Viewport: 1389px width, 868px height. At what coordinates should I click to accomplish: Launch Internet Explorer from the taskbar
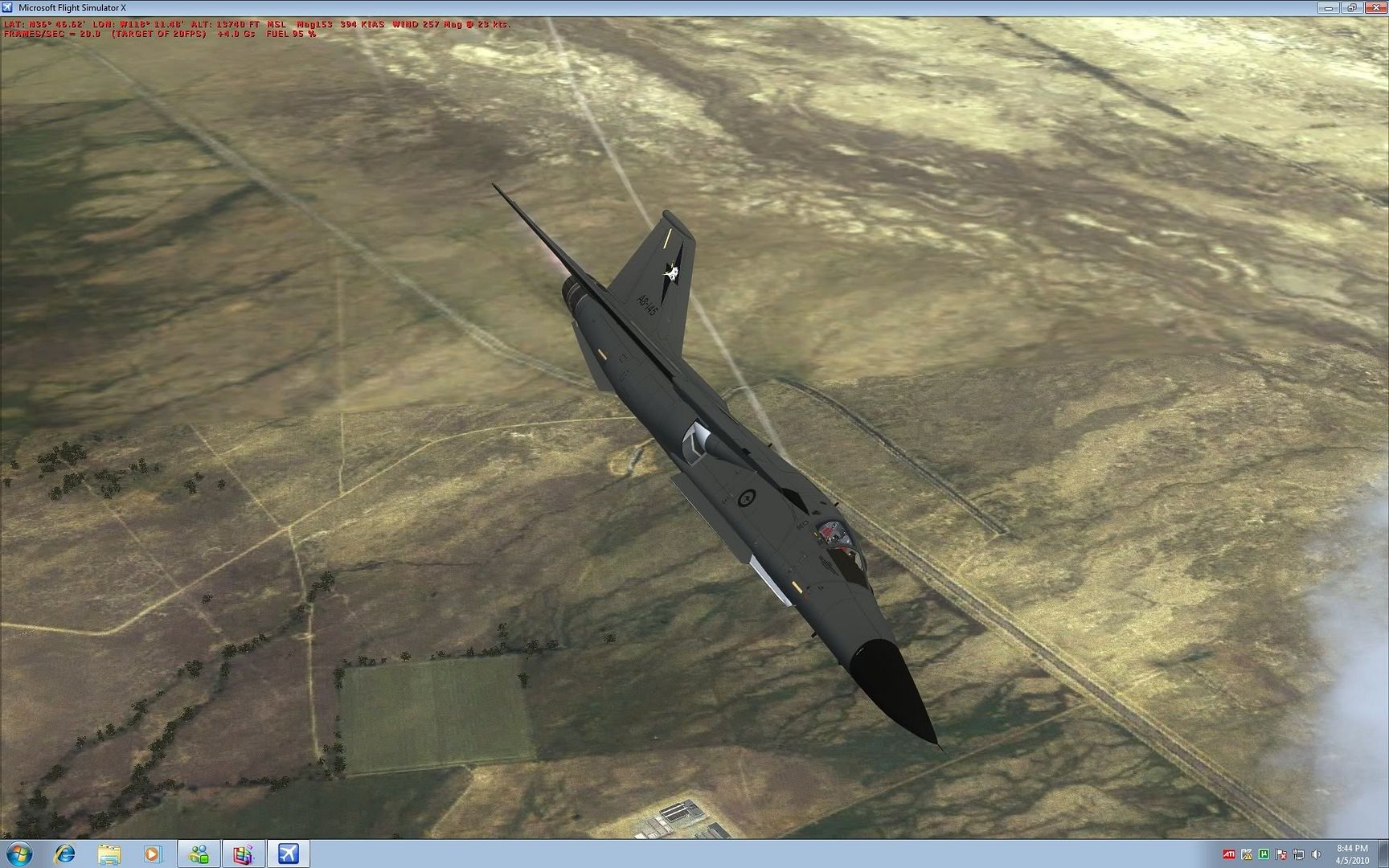click(x=64, y=854)
